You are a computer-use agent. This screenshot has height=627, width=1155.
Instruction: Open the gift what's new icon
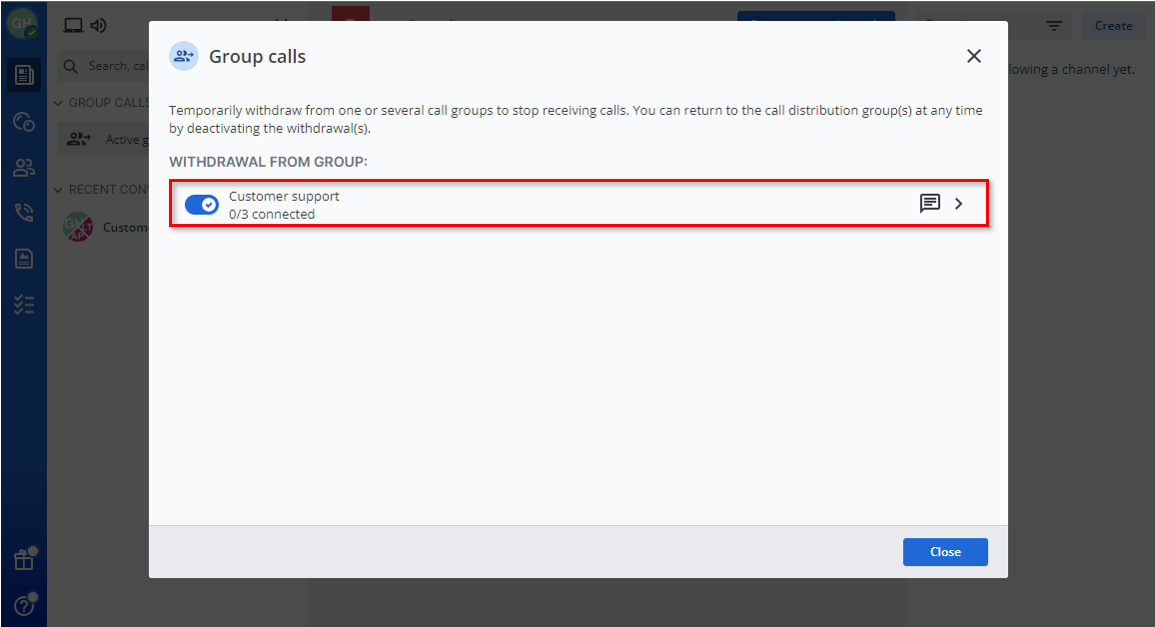[x=24, y=560]
